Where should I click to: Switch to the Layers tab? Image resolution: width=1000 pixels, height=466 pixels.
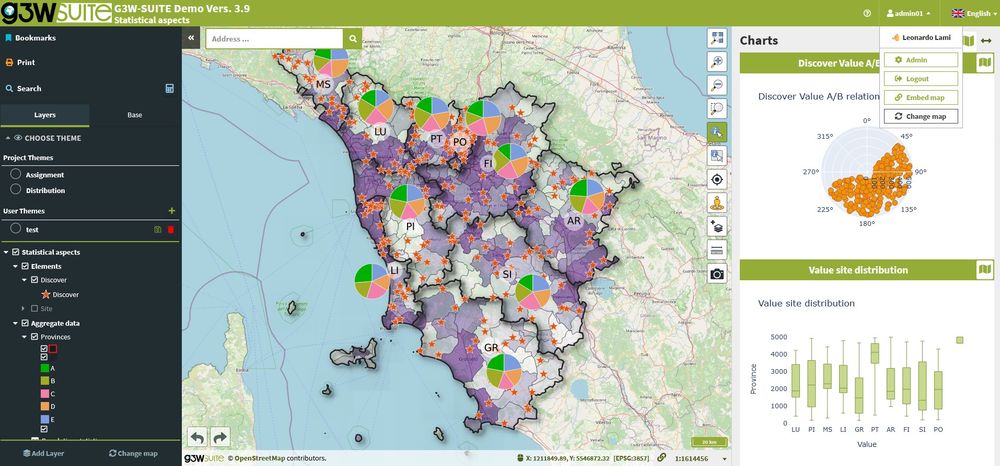[x=45, y=115]
